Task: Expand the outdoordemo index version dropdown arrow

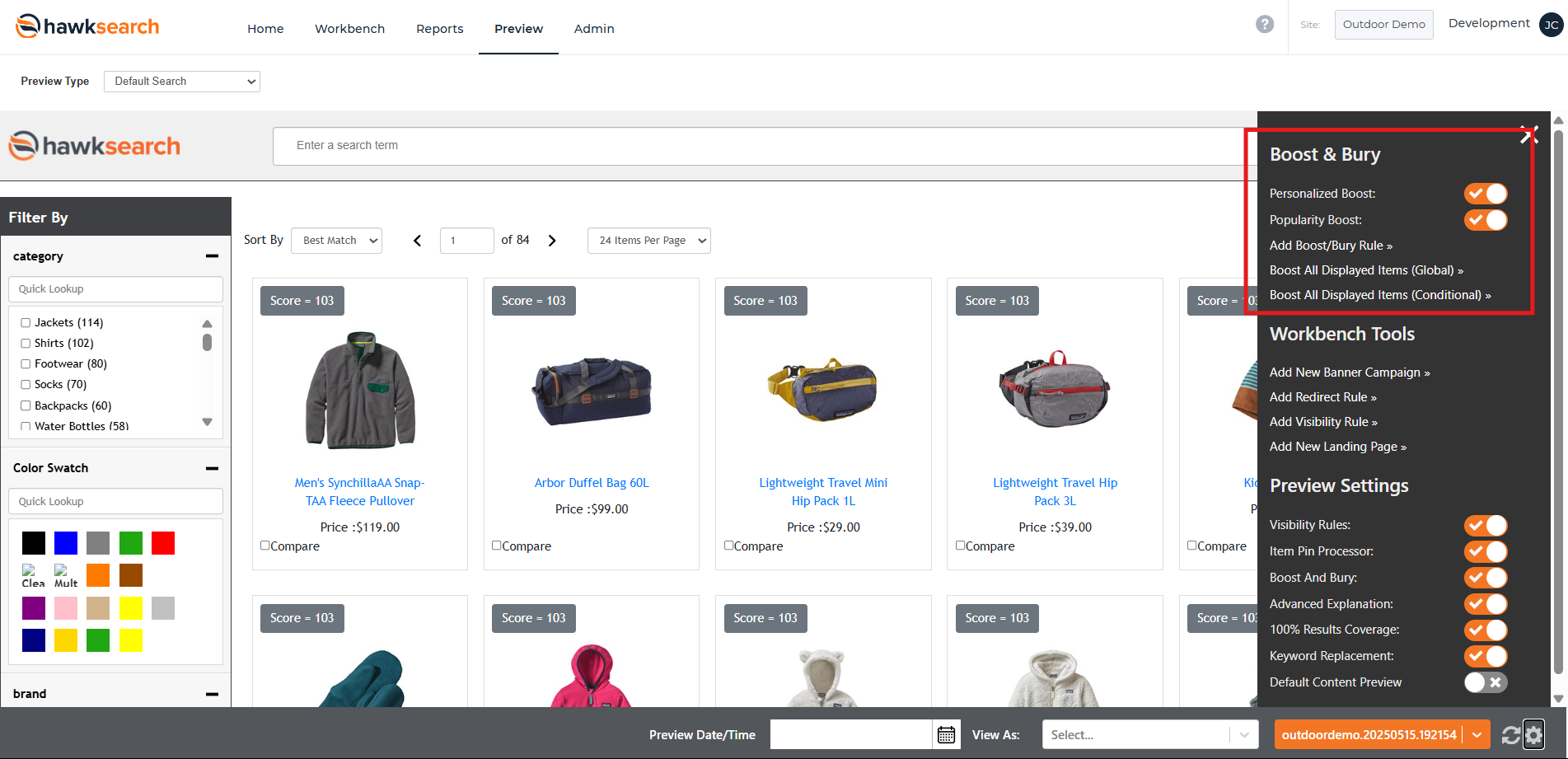Action: [1477, 734]
